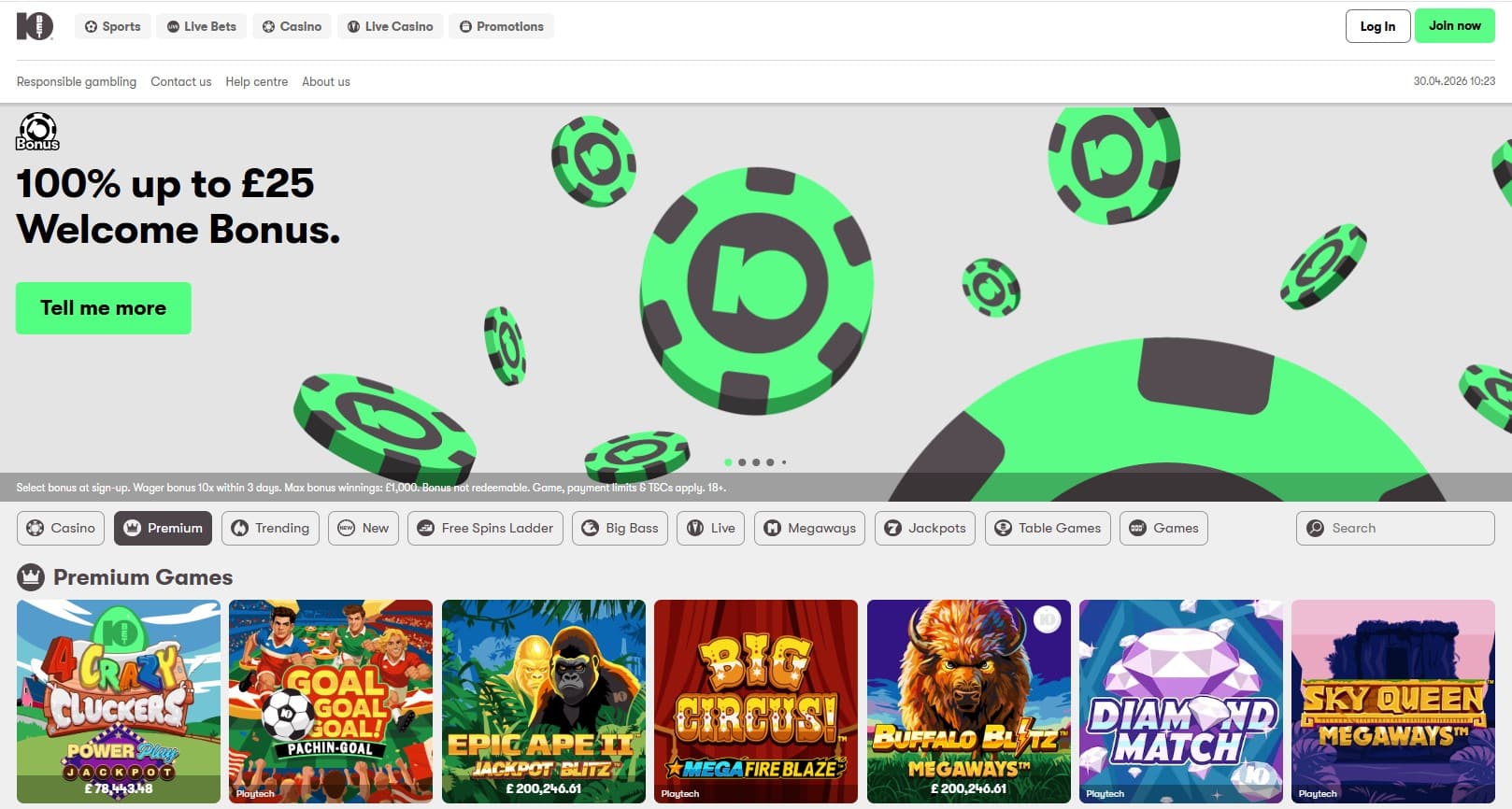
Task: Open the Buffalo Blitz Megaways game
Action: pyautogui.click(x=969, y=702)
